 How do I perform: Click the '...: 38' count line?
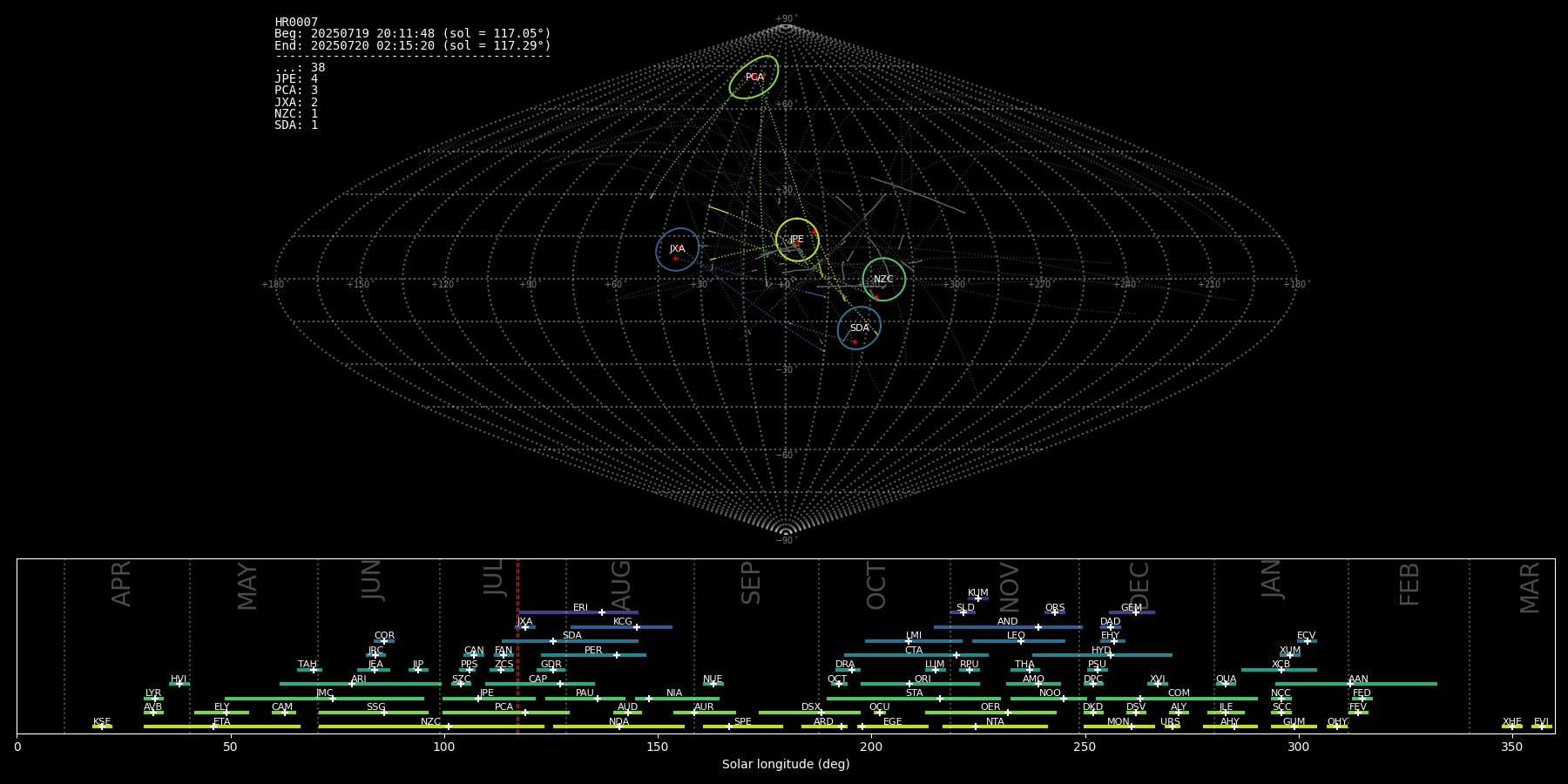[300, 68]
